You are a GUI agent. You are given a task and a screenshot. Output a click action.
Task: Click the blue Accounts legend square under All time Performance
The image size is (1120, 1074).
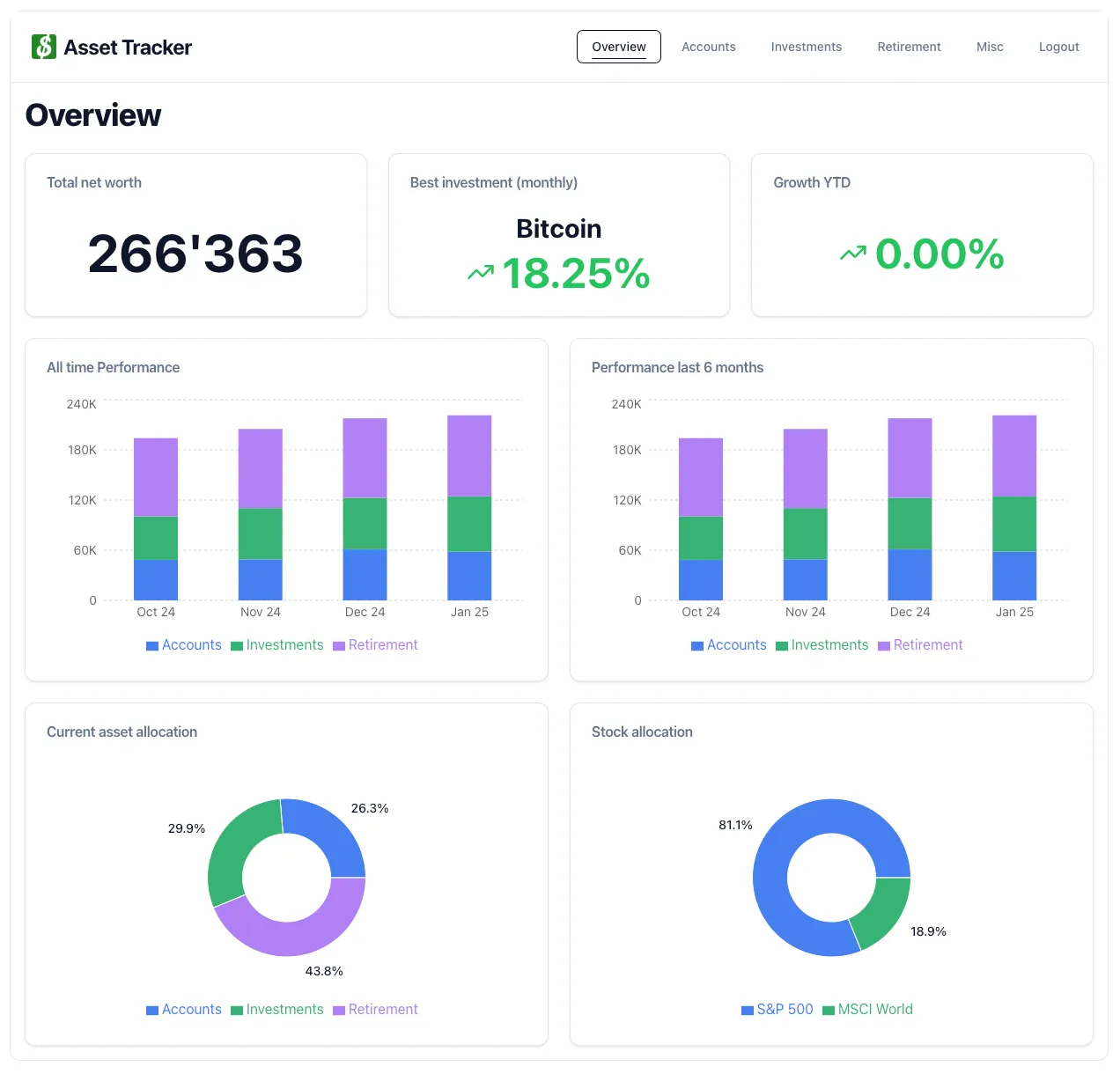pyautogui.click(x=151, y=645)
